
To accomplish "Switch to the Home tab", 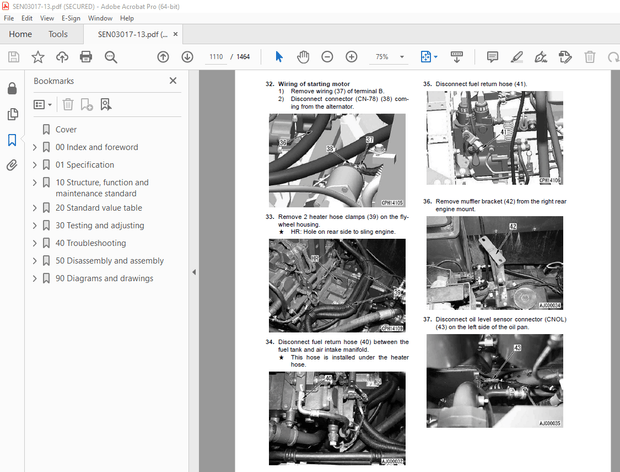I will [20, 34].
